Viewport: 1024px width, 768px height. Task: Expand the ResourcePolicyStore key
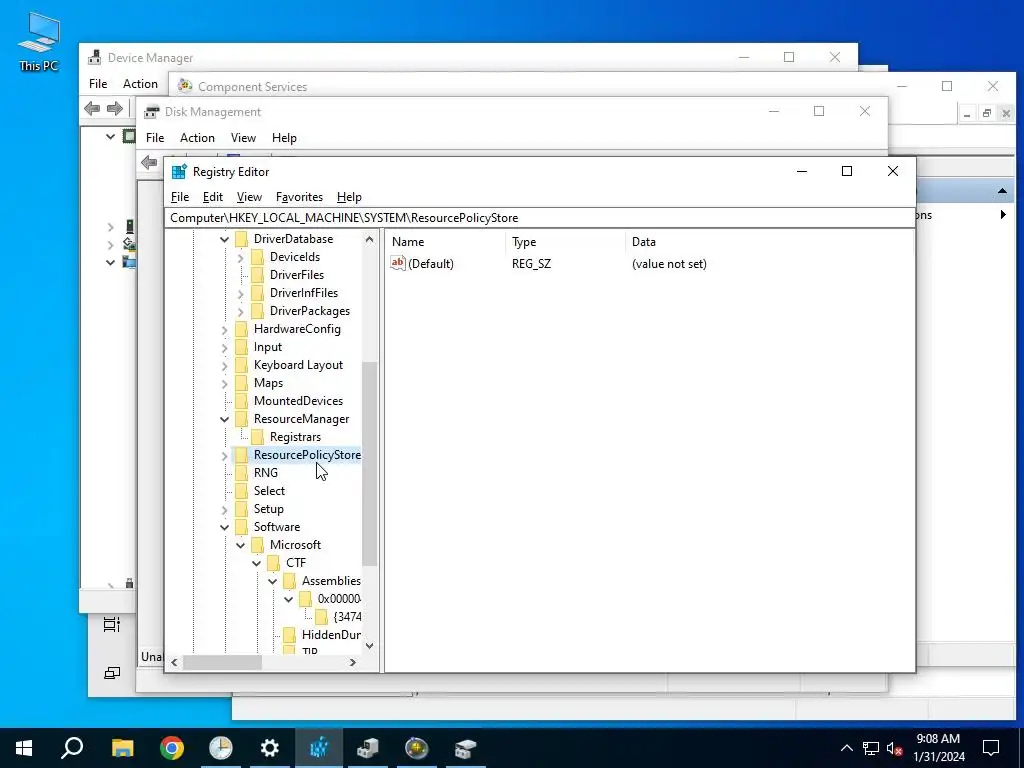tap(224, 455)
